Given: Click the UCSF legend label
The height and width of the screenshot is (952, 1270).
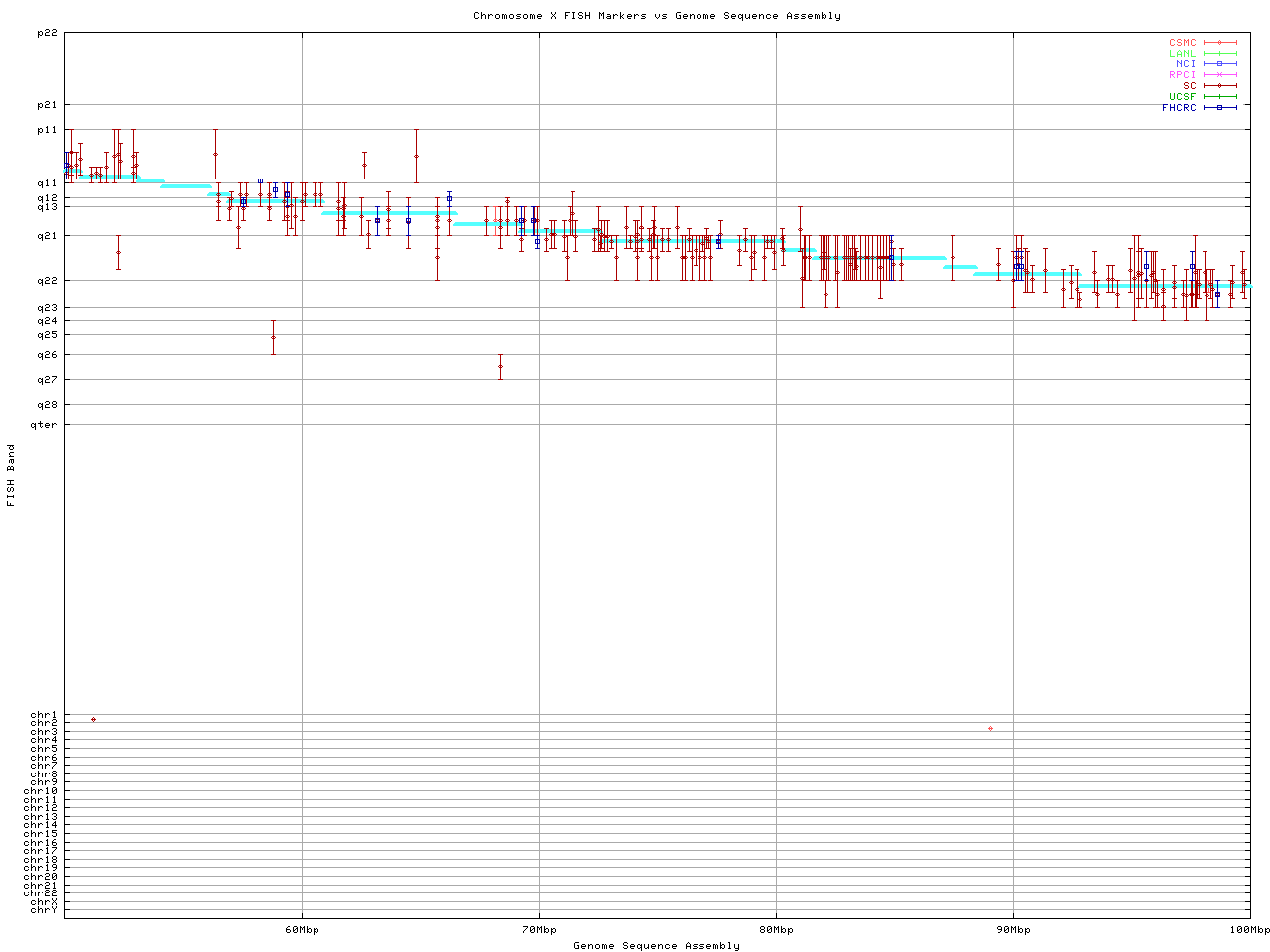Looking at the screenshot, I should tap(1182, 97).
